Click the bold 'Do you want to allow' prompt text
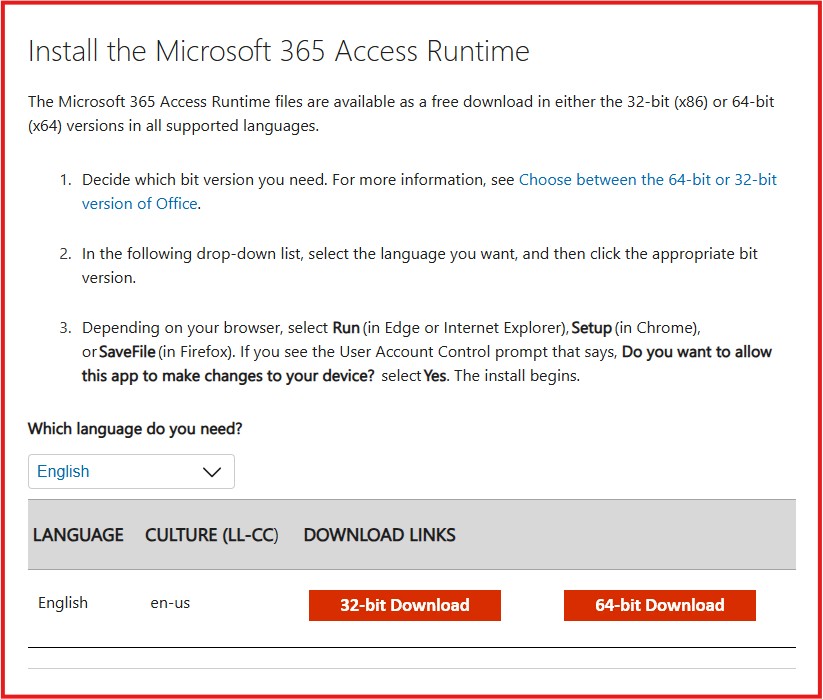Screen dimensions: 823x699 [x=697, y=352]
